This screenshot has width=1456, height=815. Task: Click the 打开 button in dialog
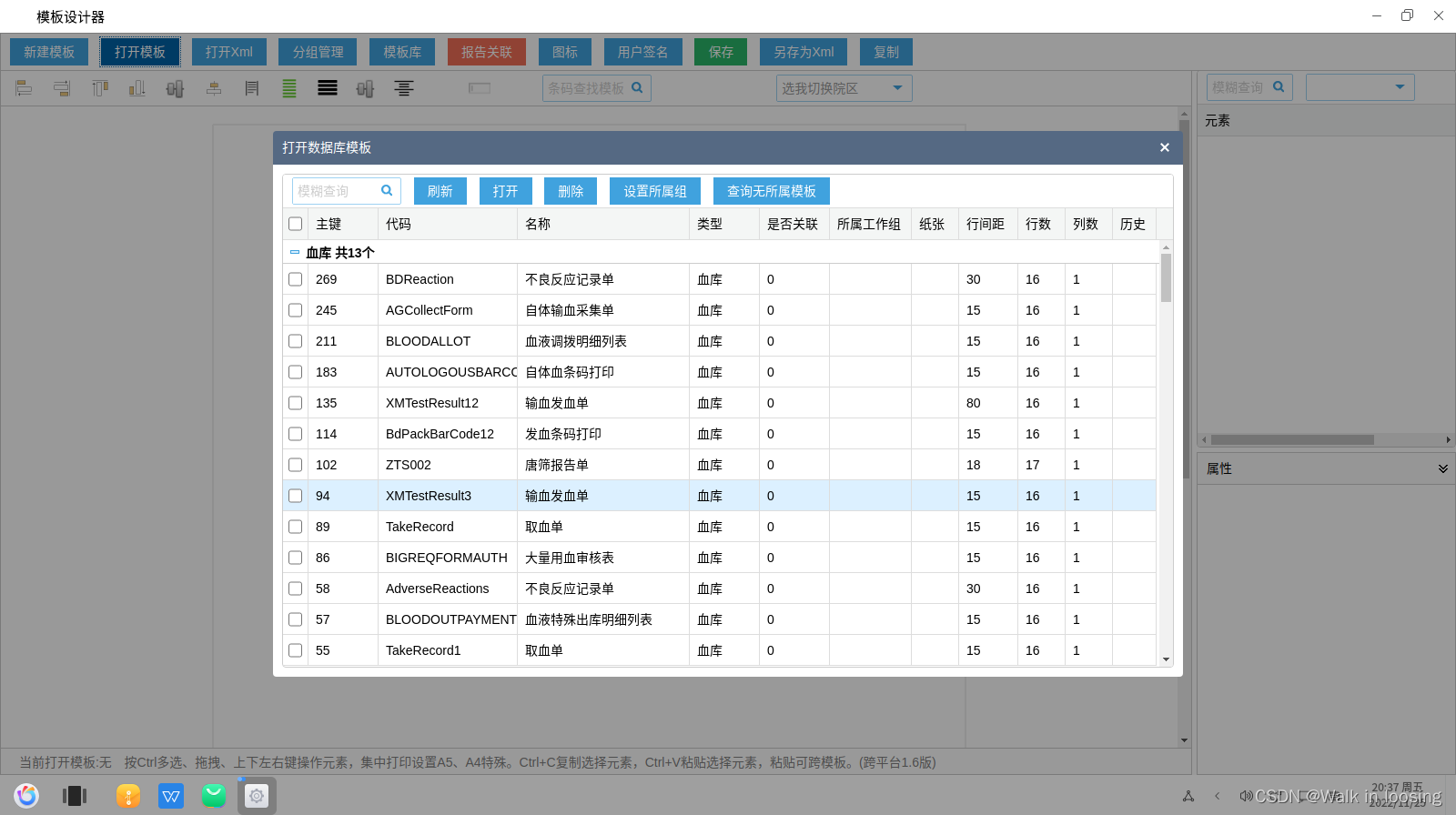[506, 191]
